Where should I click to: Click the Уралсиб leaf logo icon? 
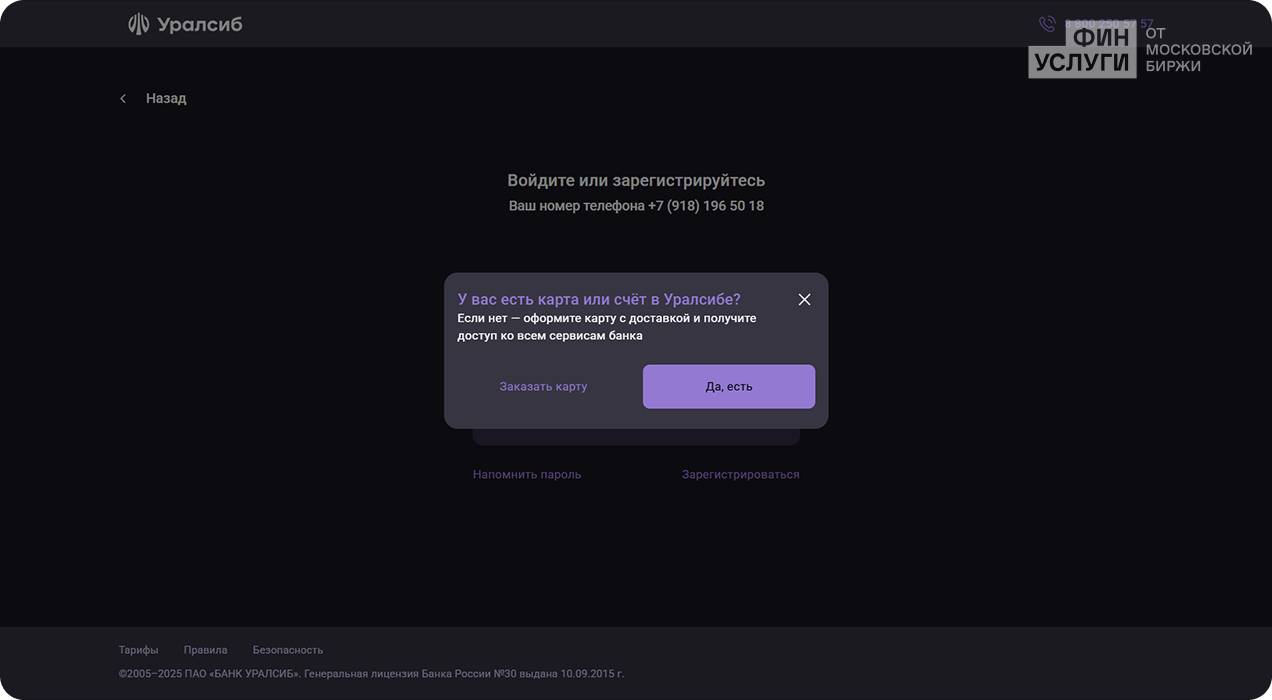pos(139,24)
